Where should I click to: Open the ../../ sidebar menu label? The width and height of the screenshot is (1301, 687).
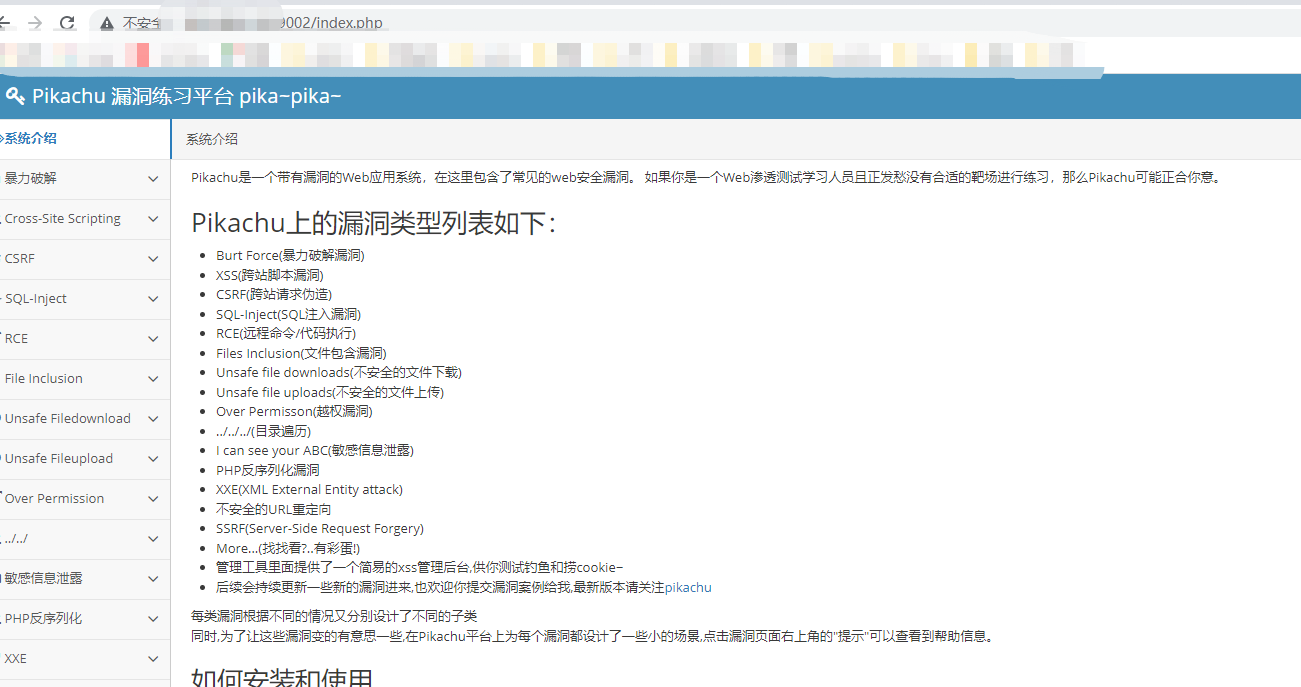[16, 539]
